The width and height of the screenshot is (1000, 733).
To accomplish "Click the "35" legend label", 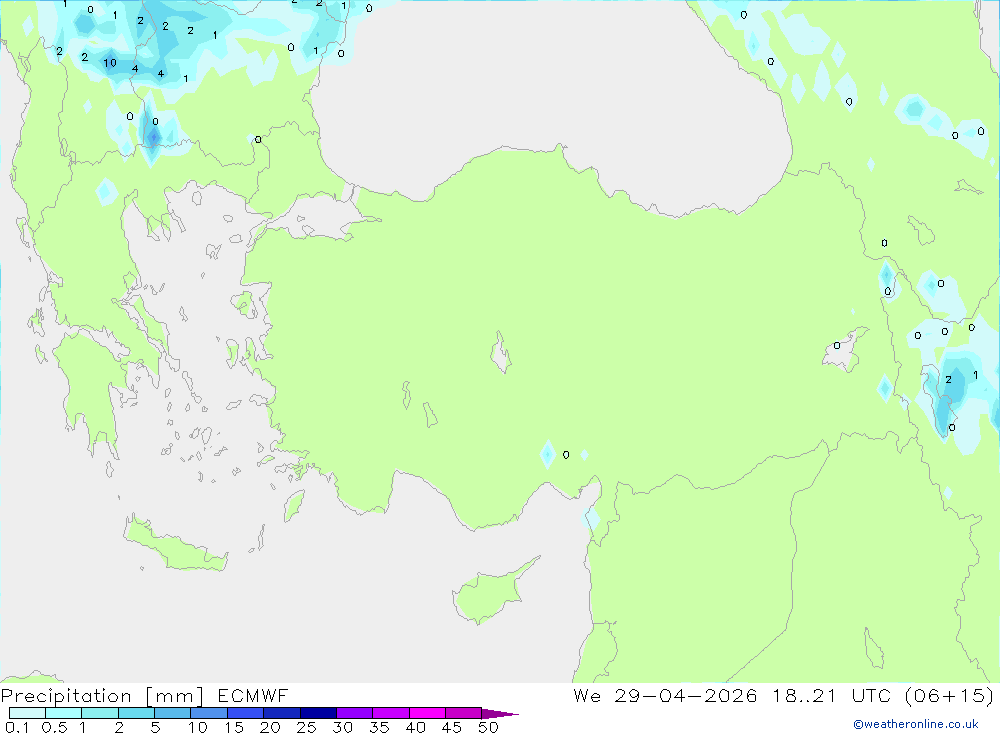I will pos(379,727).
